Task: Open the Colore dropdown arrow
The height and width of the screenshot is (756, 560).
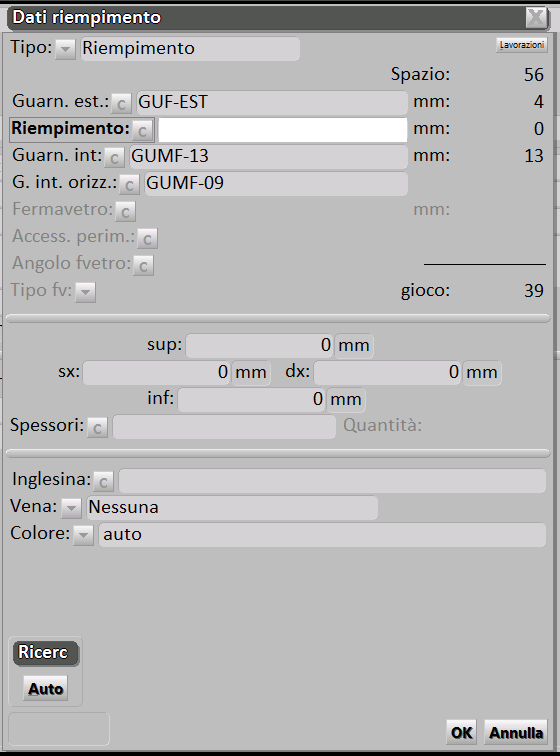Action: coord(83,535)
